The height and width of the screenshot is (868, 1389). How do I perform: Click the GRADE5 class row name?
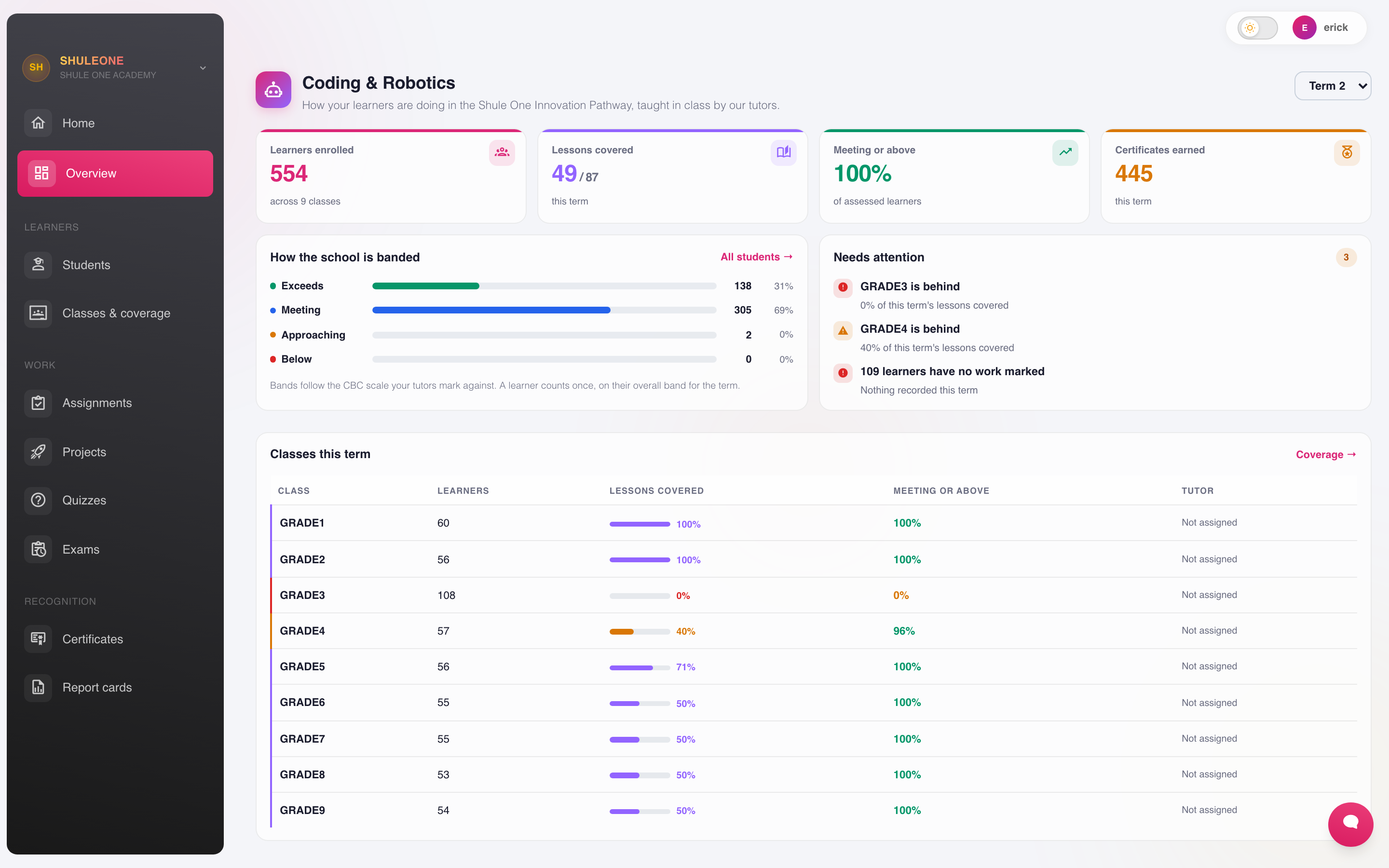pos(302,666)
